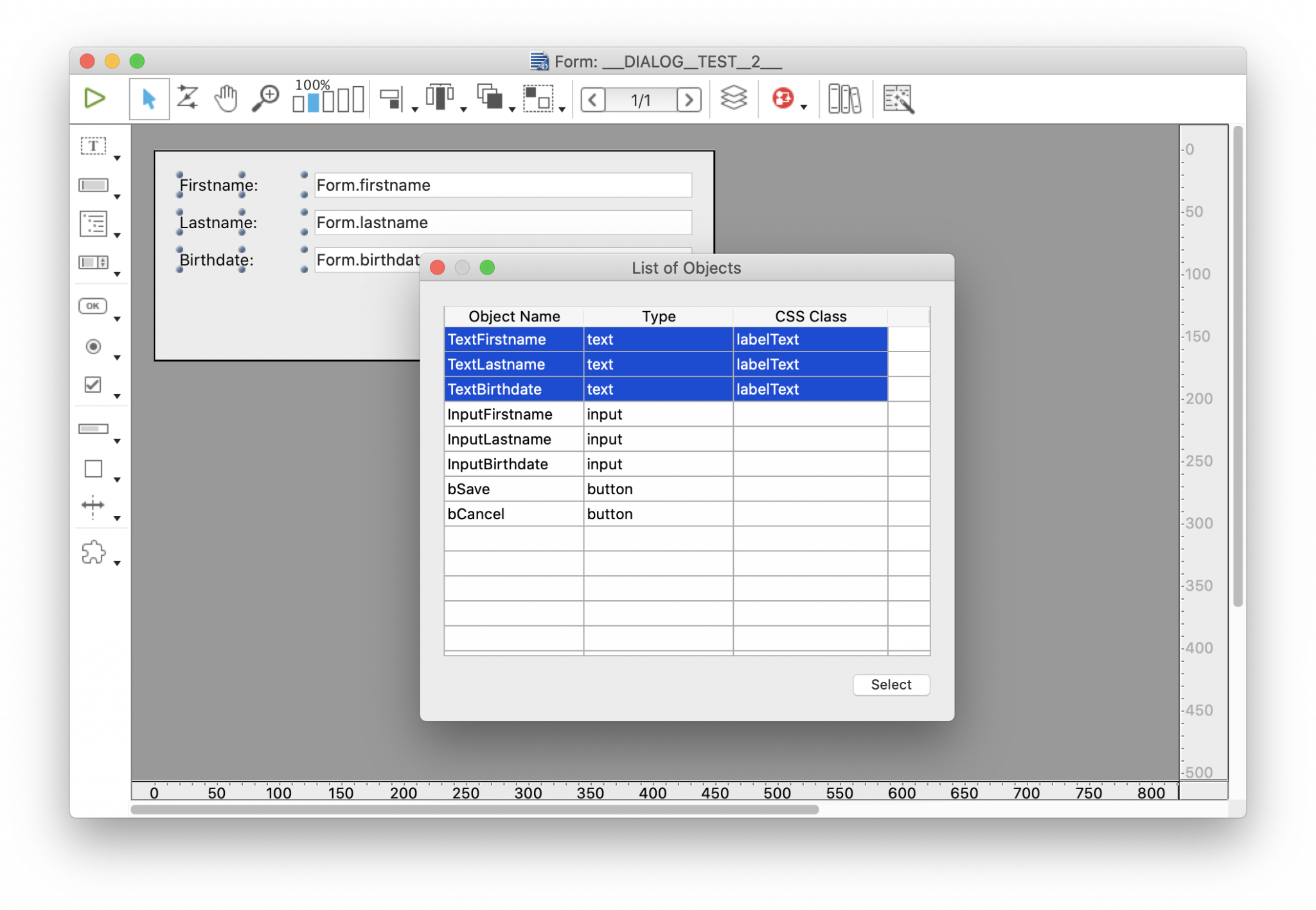This screenshot has width=1316, height=910.
Task: Go to next form page
Action: tap(688, 100)
